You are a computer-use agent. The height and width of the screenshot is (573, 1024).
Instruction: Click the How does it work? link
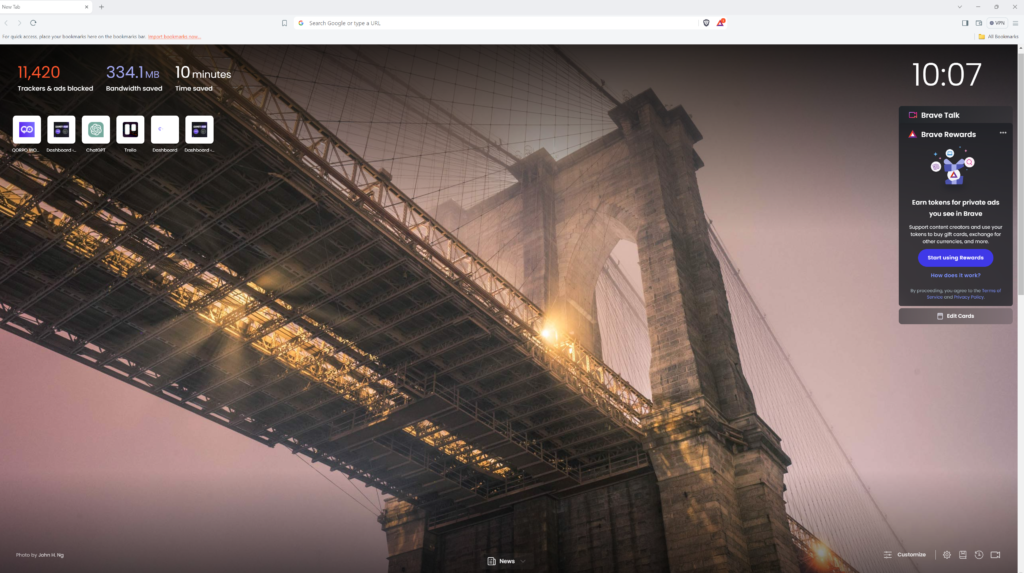click(x=955, y=276)
